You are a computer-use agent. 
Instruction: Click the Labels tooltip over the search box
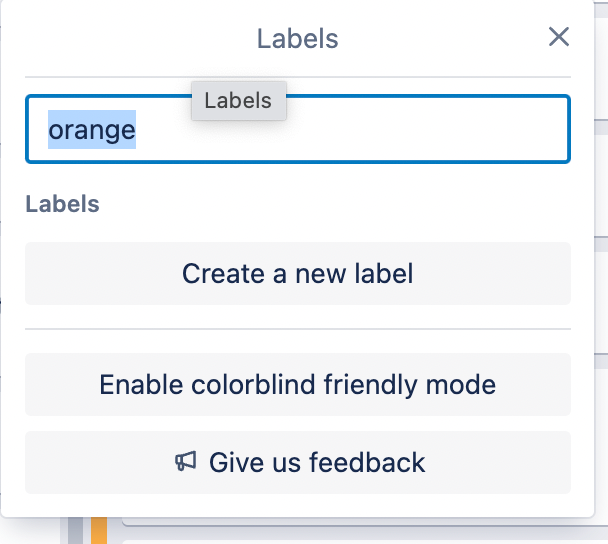238,101
